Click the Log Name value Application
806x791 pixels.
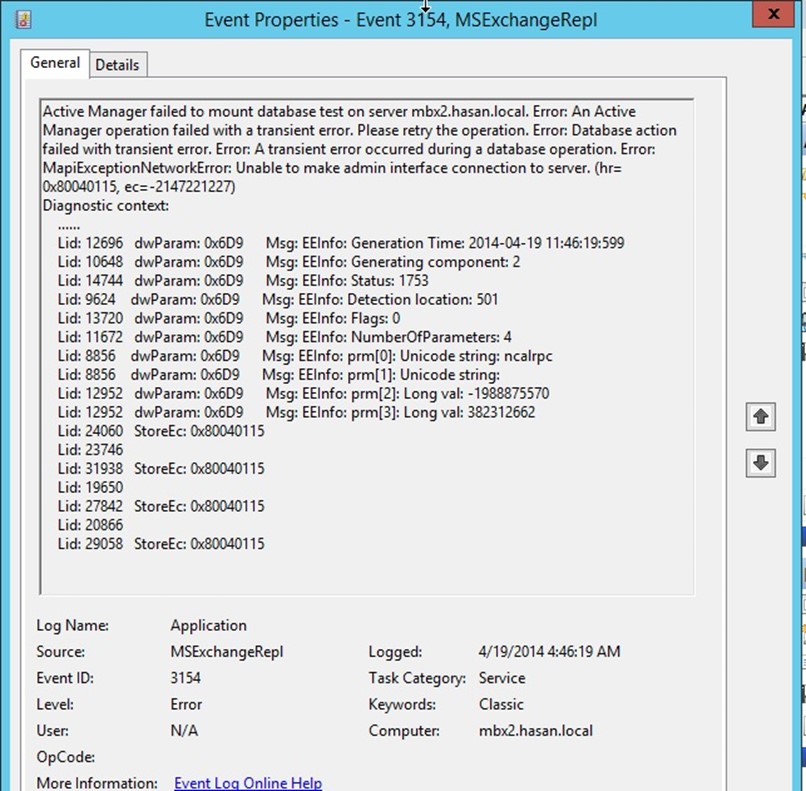point(209,626)
